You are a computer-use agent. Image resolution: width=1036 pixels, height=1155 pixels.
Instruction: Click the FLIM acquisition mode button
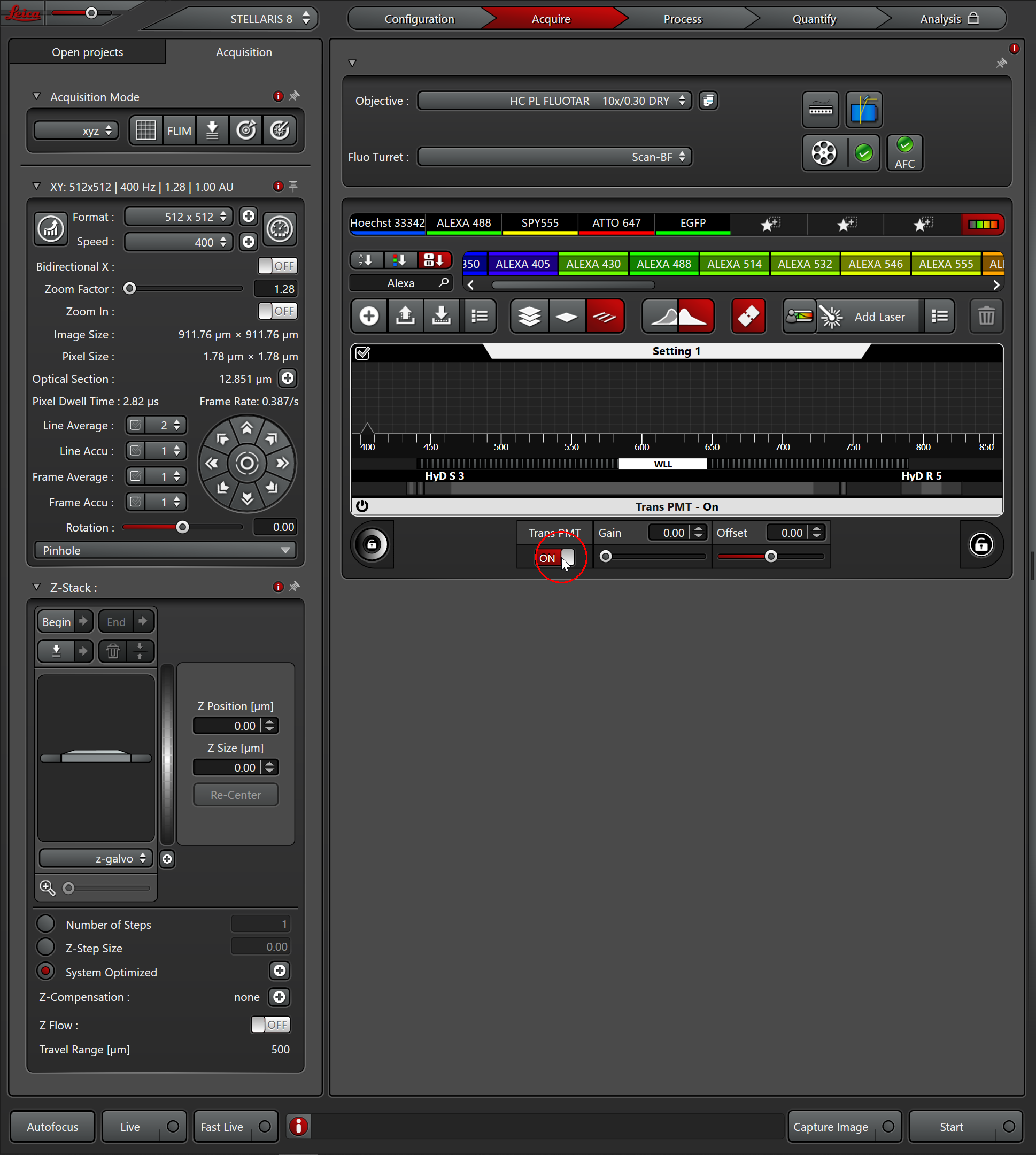pos(179,130)
